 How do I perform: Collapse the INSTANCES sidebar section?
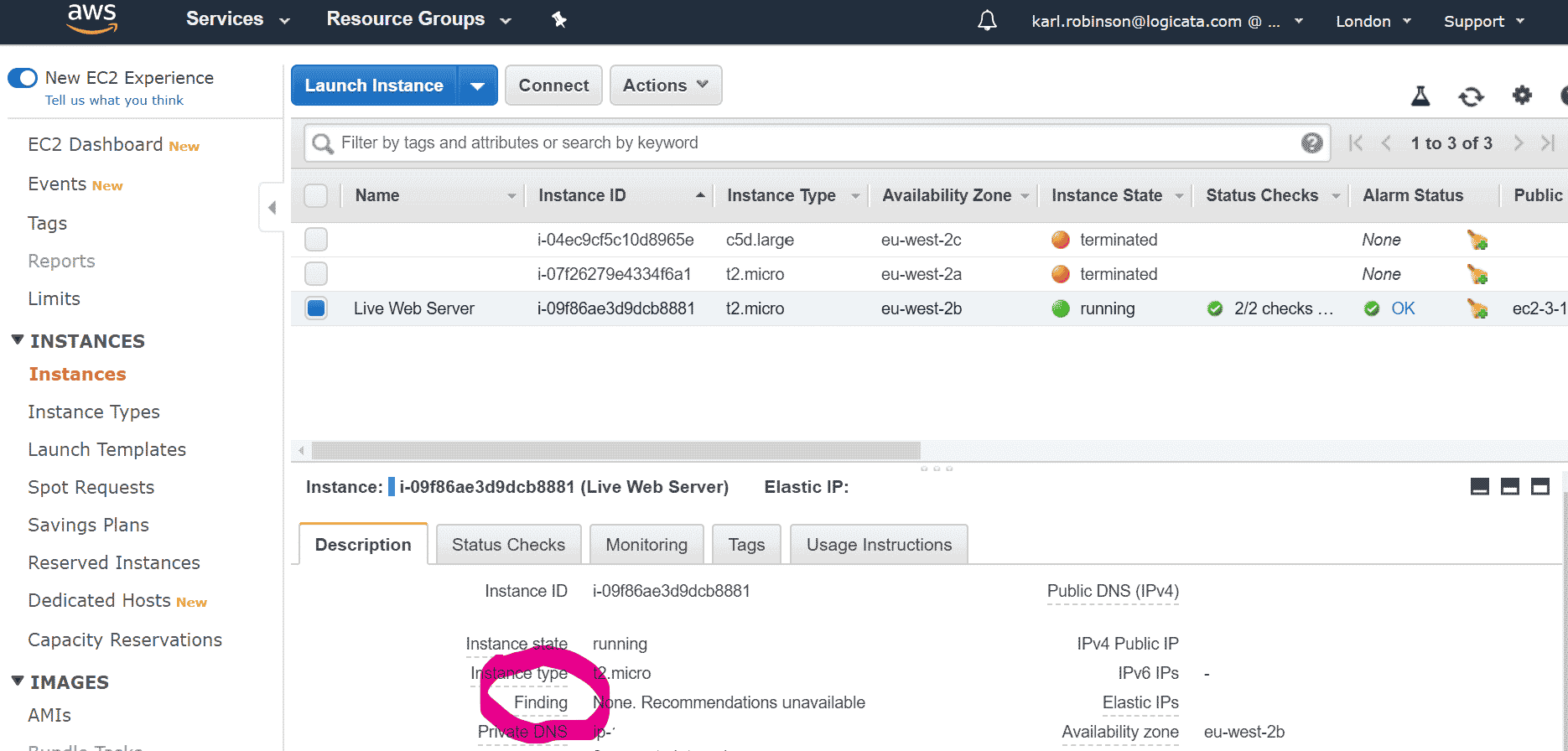click(x=18, y=340)
